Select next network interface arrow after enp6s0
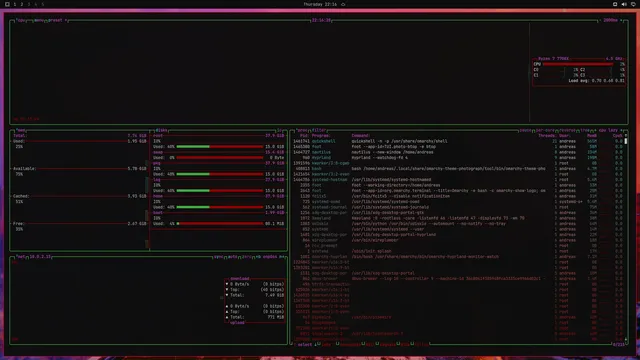Viewport: 640px width, 360px height. point(281,257)
